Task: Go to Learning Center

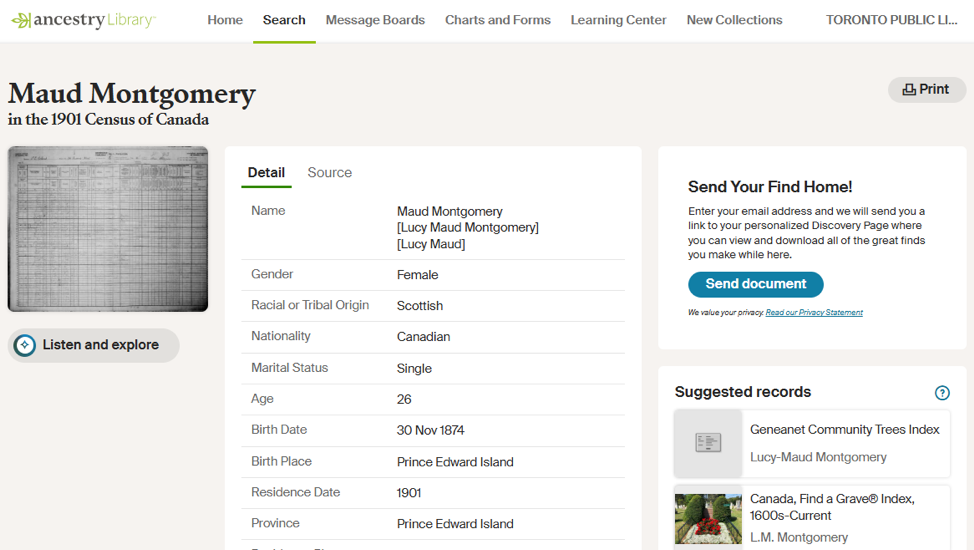Action: click(x=618, y=20)
